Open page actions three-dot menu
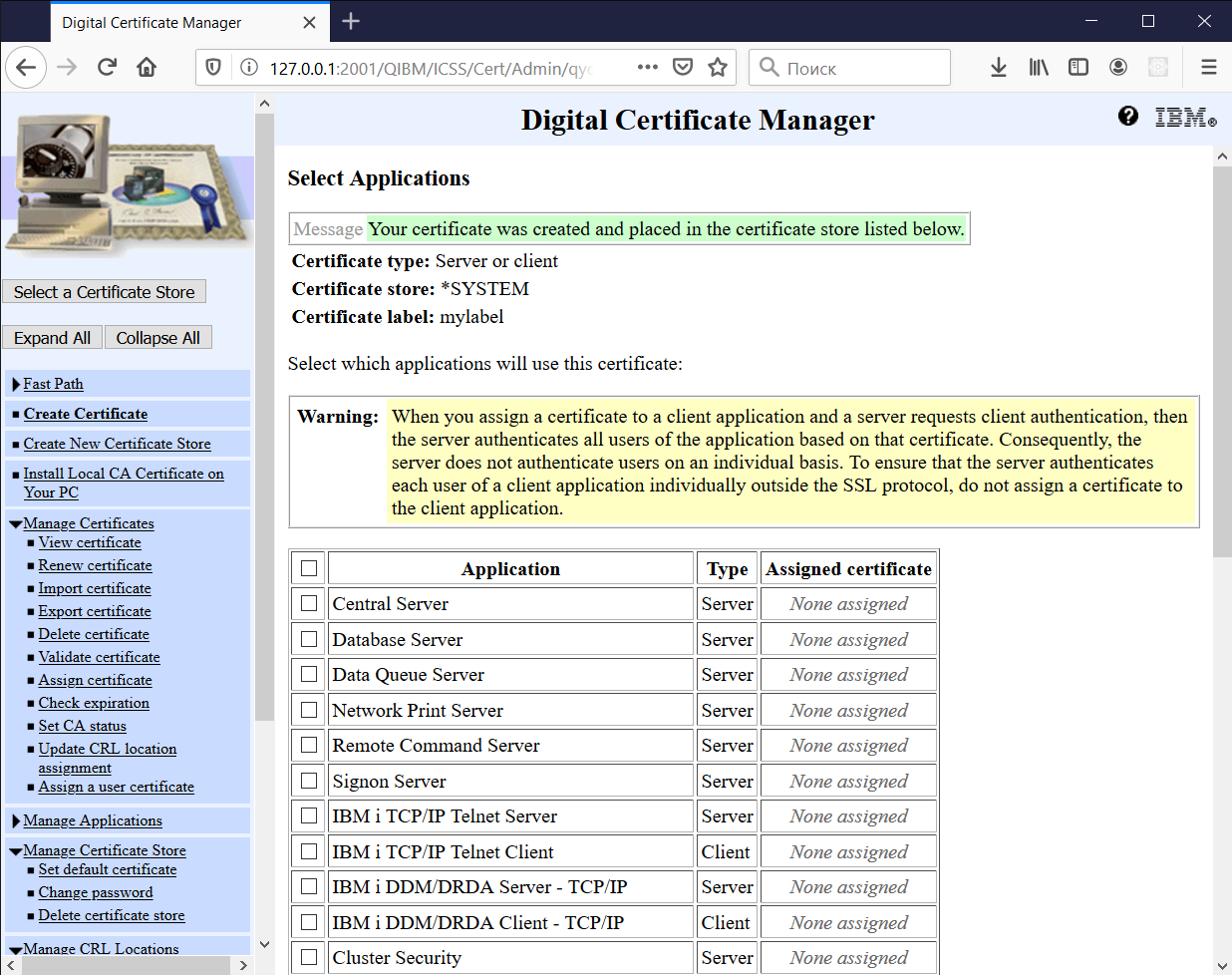This screenshot has height=975, width=1232. tap(648, 68)
